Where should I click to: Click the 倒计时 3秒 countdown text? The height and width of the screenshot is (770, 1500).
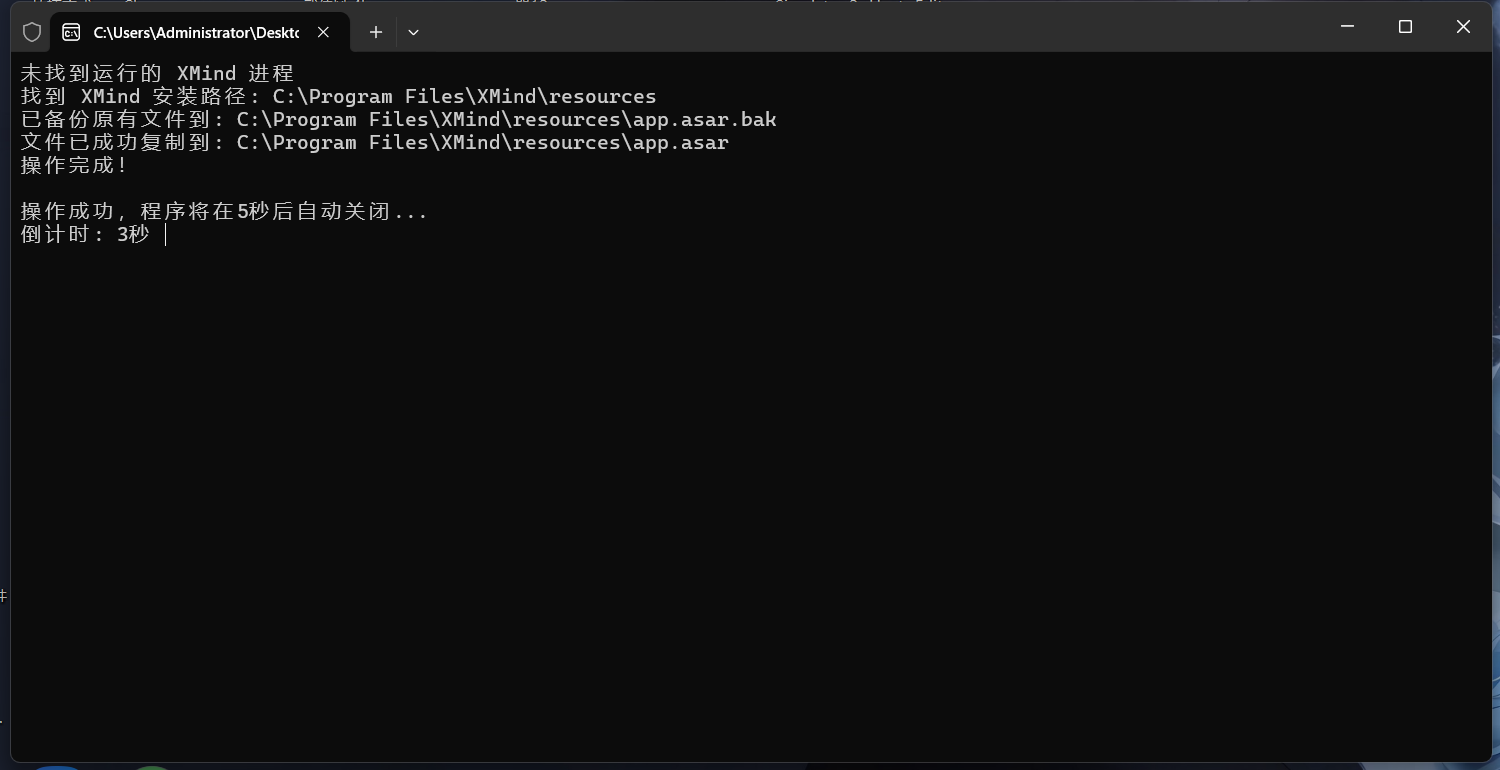tap(85, 235)
